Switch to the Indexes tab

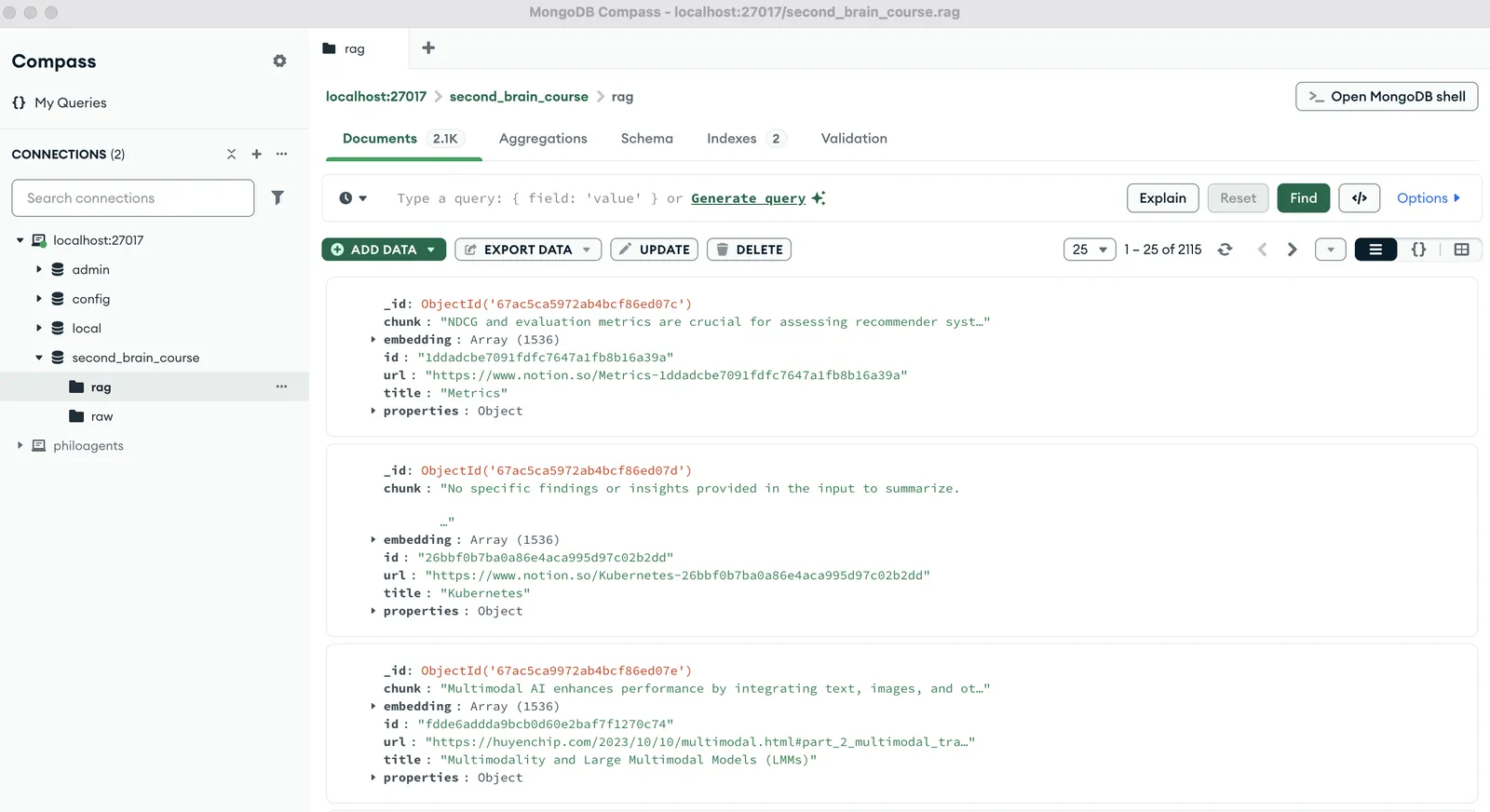pyautogui.click(x=747, y=138)
